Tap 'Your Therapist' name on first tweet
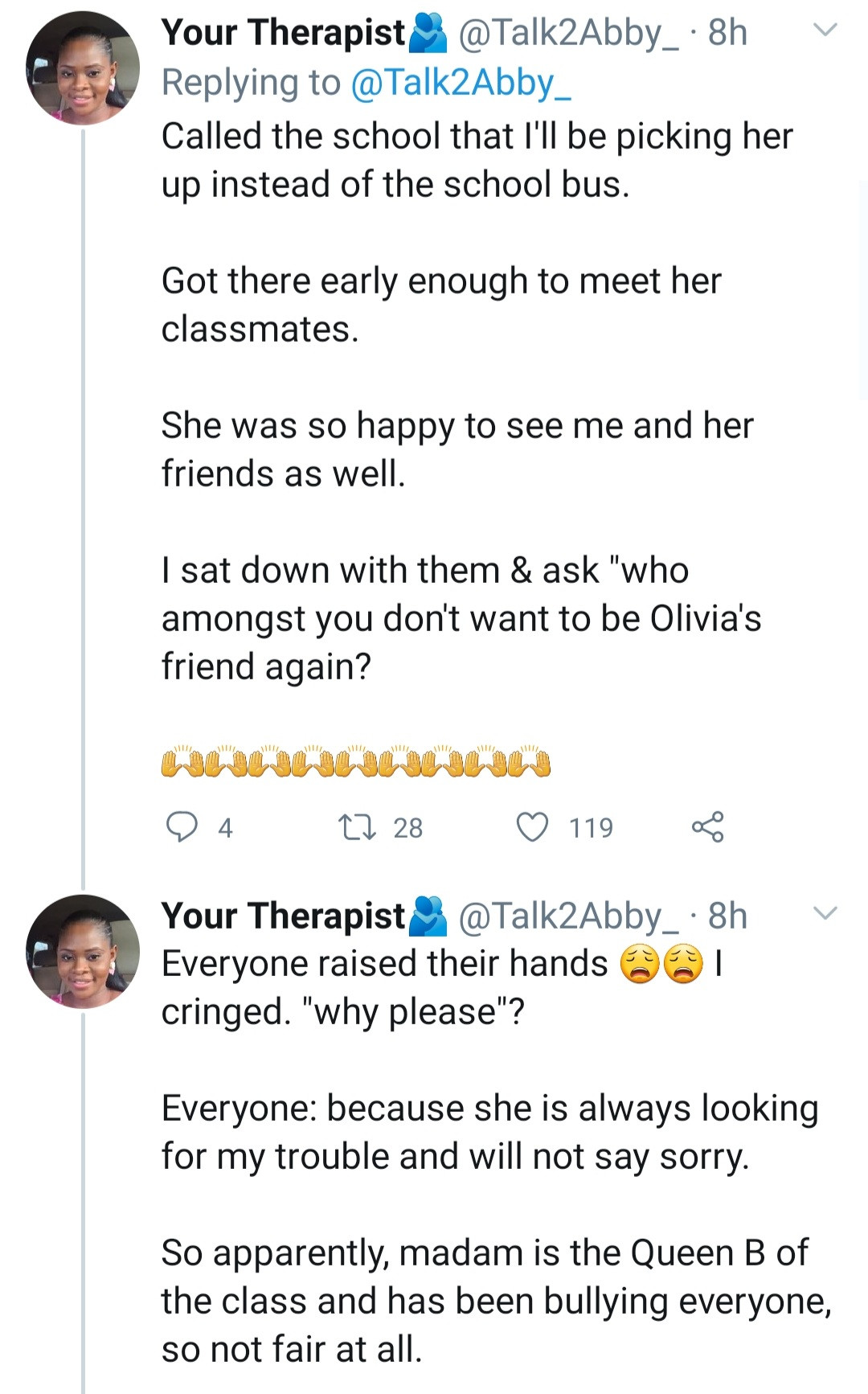The width and height of the screenshot is (868, 1394). pos(283,33)
